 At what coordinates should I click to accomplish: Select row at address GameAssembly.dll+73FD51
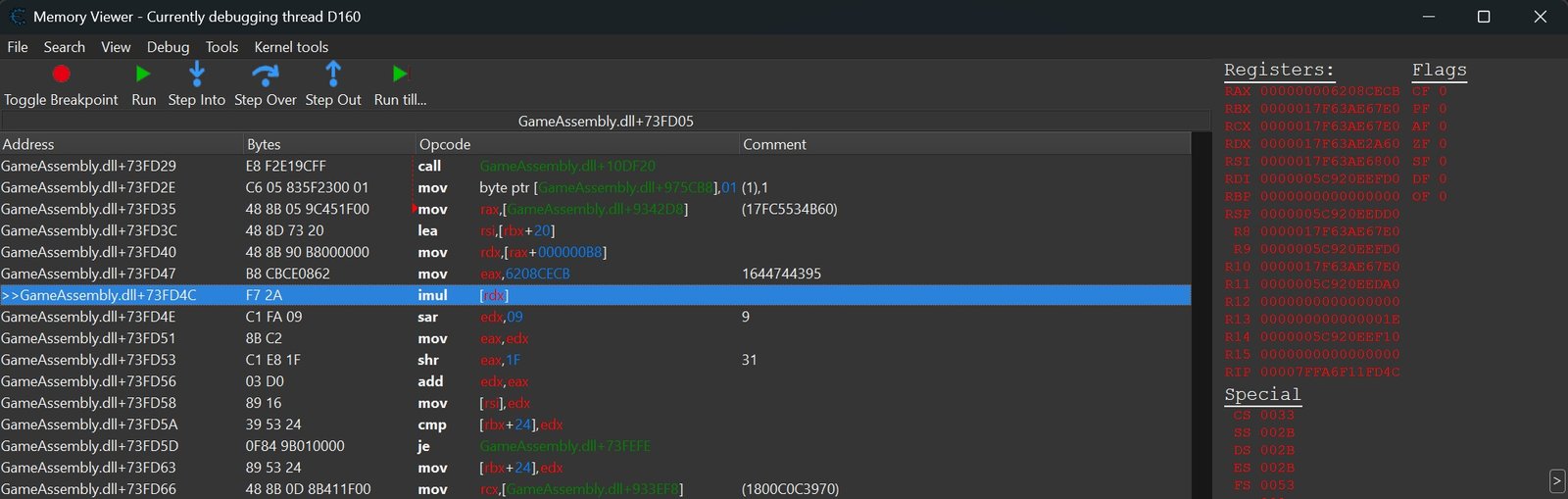[595, 338]
